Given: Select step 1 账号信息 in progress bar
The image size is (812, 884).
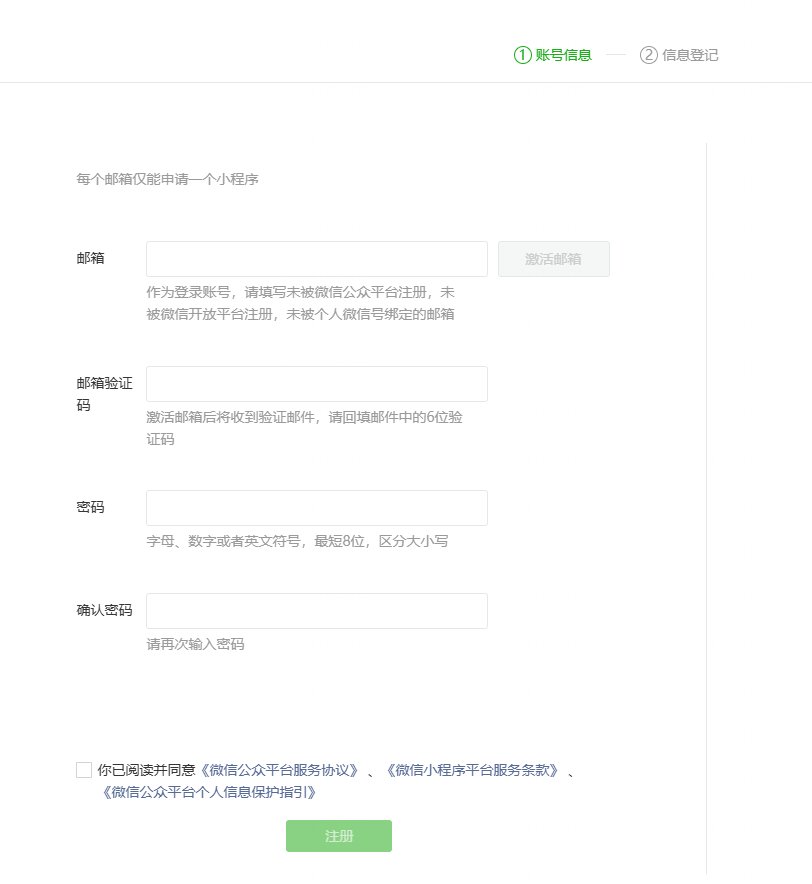Looking at the screenshot, I should pos(553,55).
